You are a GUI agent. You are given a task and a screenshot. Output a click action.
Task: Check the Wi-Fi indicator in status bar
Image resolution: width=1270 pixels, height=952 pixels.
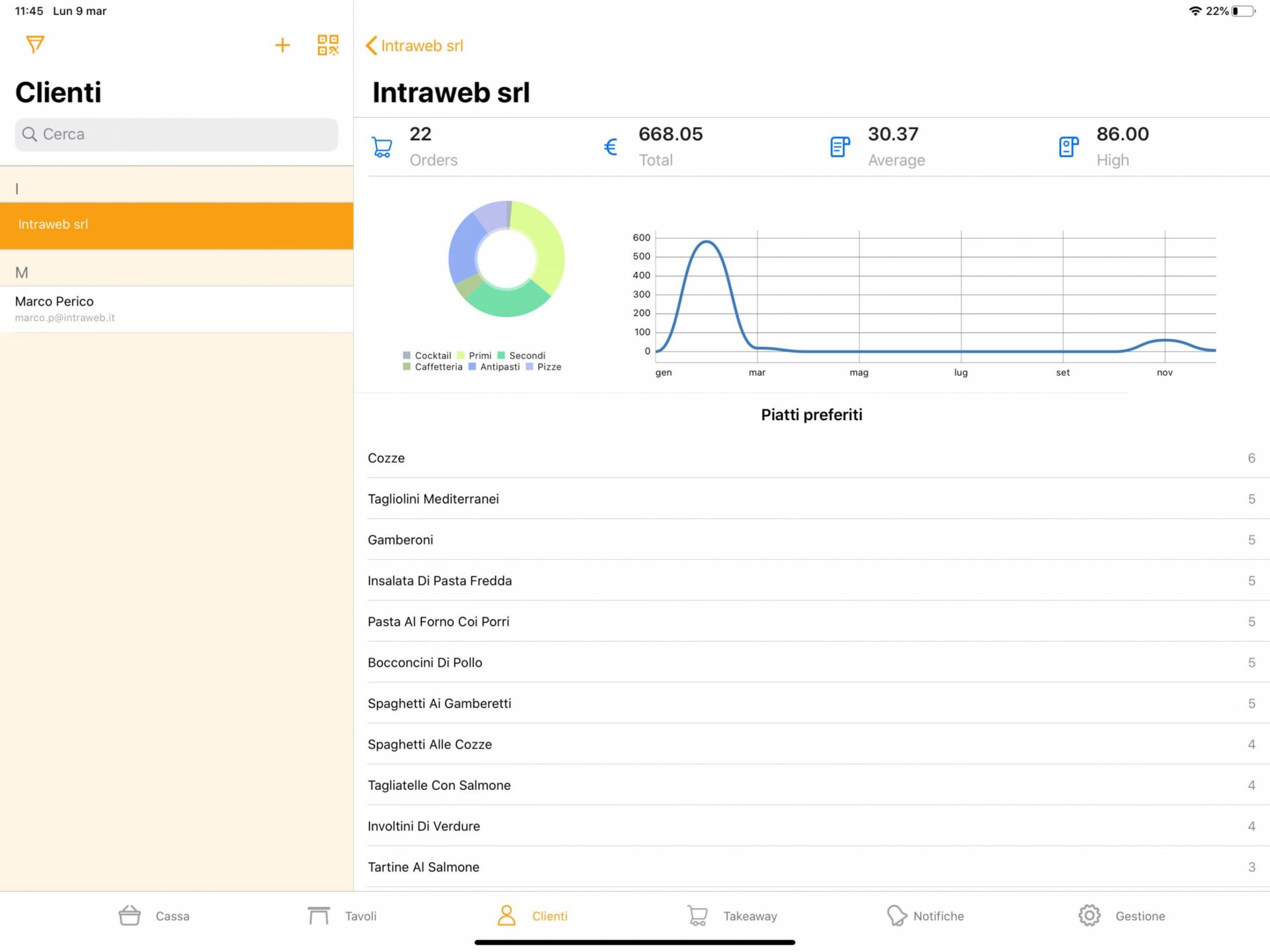1195,11
